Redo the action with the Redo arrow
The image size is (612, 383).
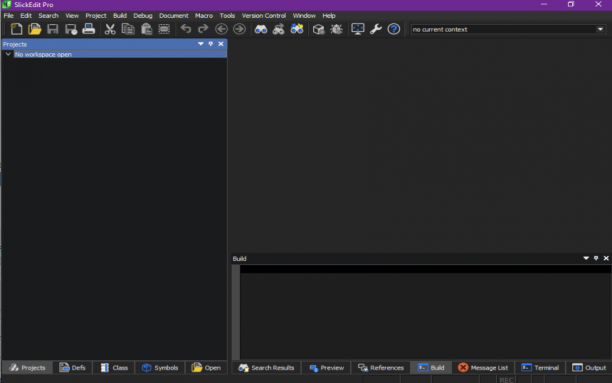(203, 29)
